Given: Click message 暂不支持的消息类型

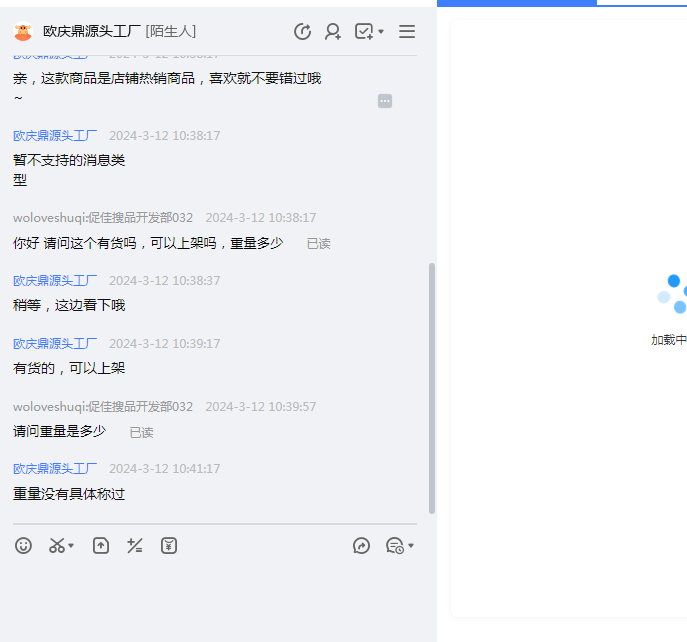Looking at the screenshot, I should click(69, 170).
